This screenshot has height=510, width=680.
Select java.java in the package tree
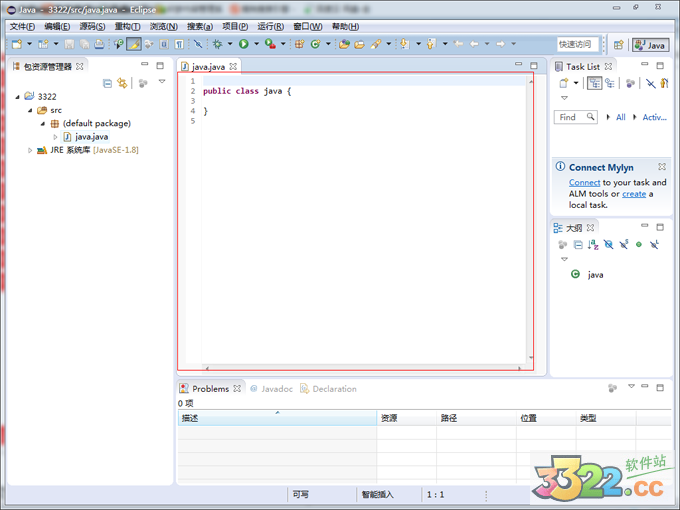(x=92, y=137)
